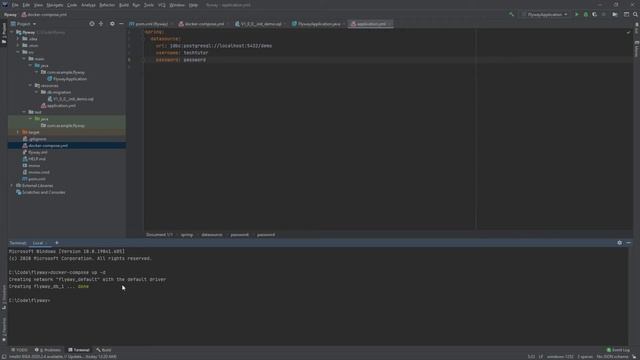Start debugging with the green bug icon
The width and height of the screenshot is (640, 360).
pyautogui.click(x=586, y=14)
